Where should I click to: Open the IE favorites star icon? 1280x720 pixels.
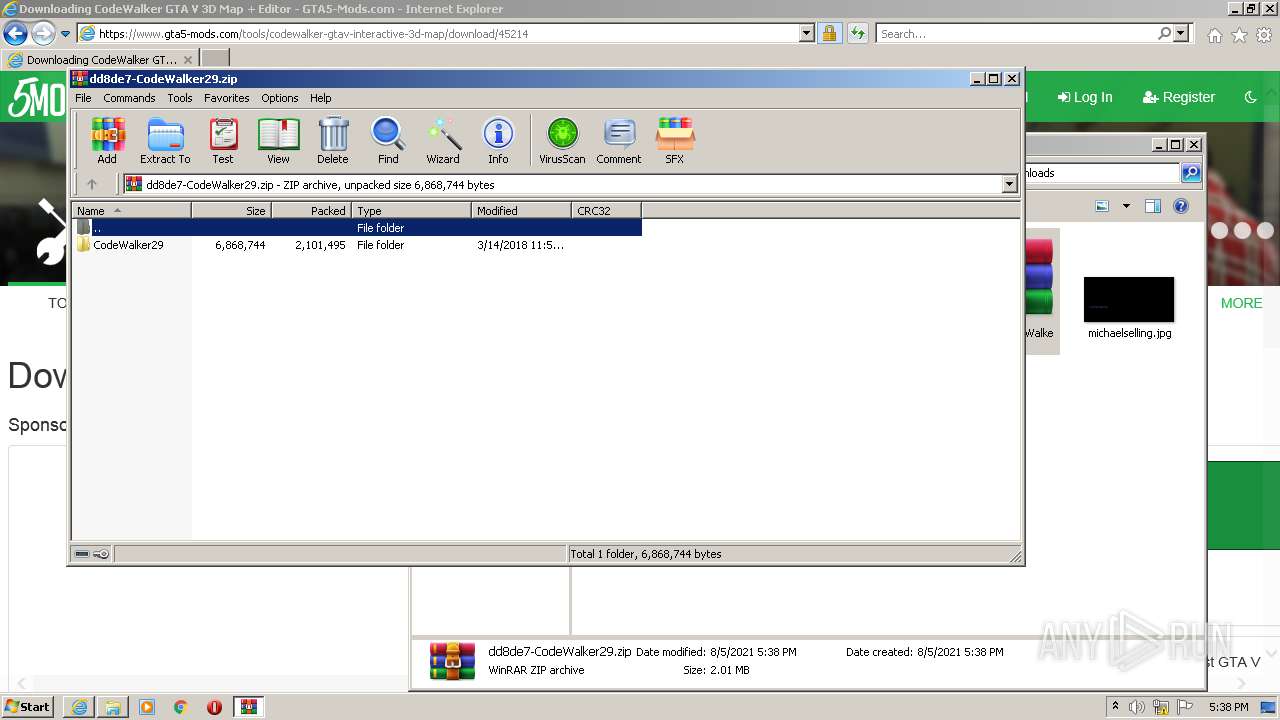tap(1239, 35)
